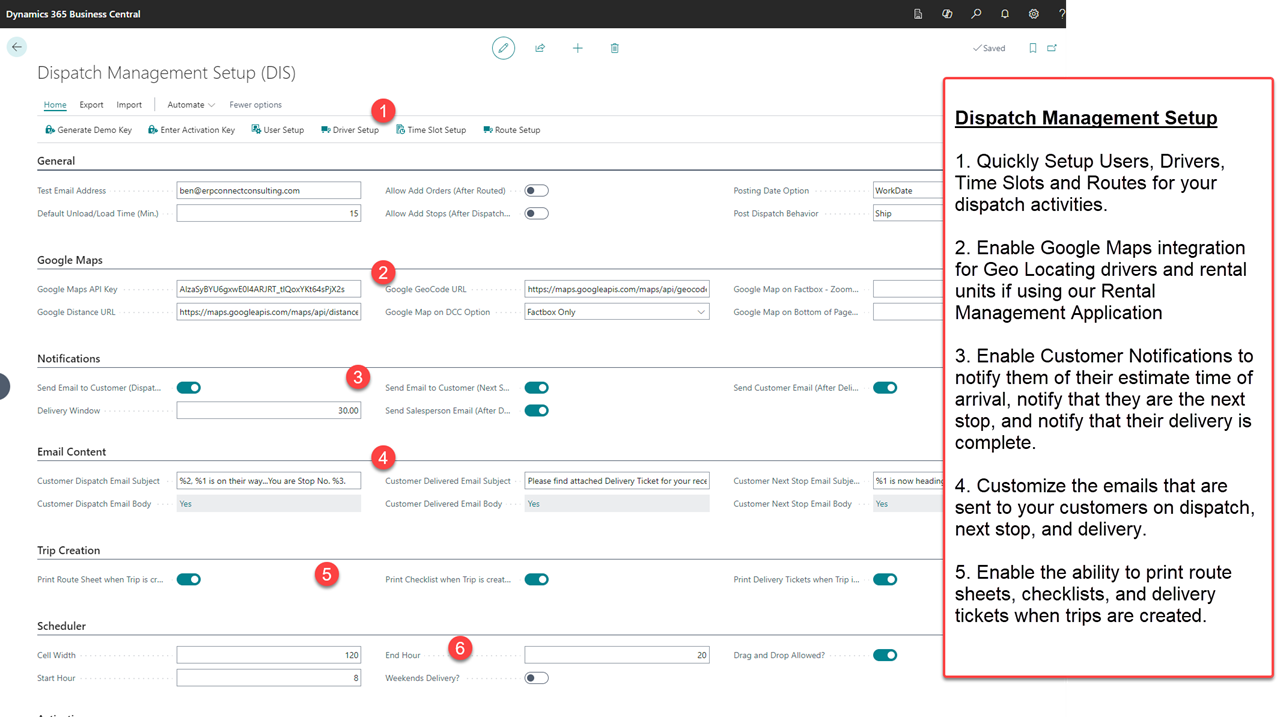Edit Delivery Window field
The image size is (1280, 720).
click(268, 411)
